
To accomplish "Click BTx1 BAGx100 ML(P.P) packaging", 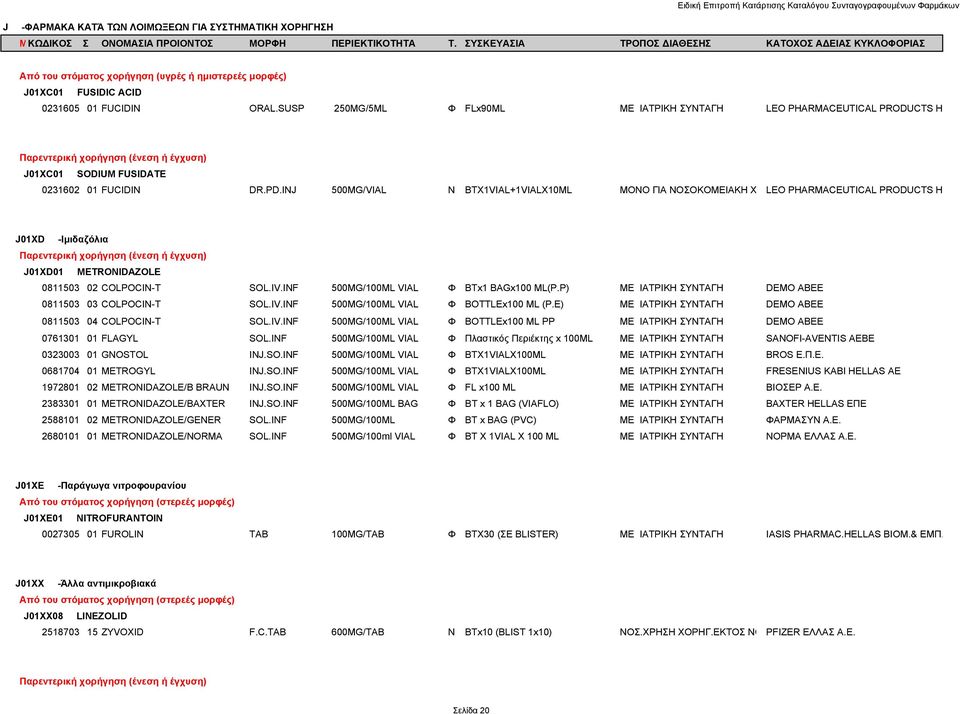I will (517, 288).
